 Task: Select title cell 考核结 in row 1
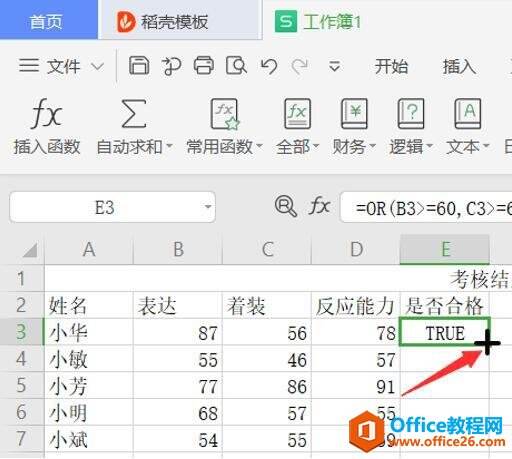click(x=278, y=278)
